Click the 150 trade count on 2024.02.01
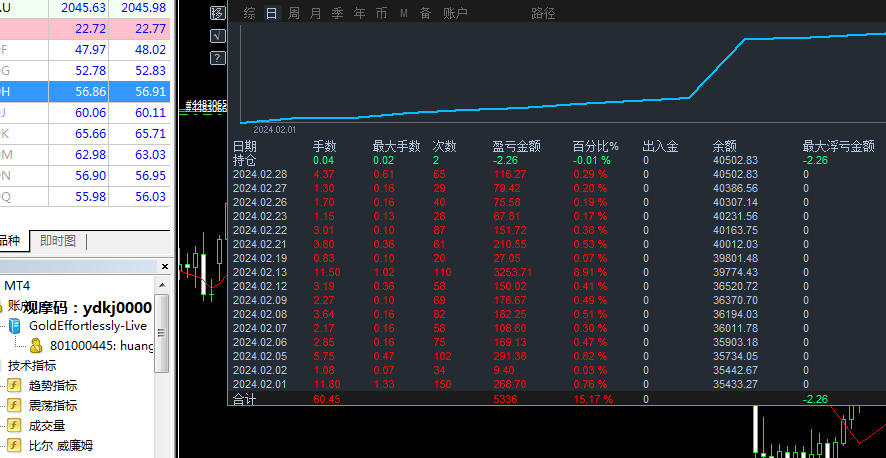 pos(442,385)
